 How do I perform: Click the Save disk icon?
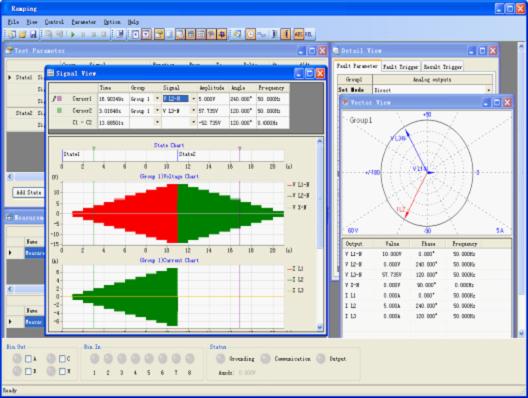(33, 34)
